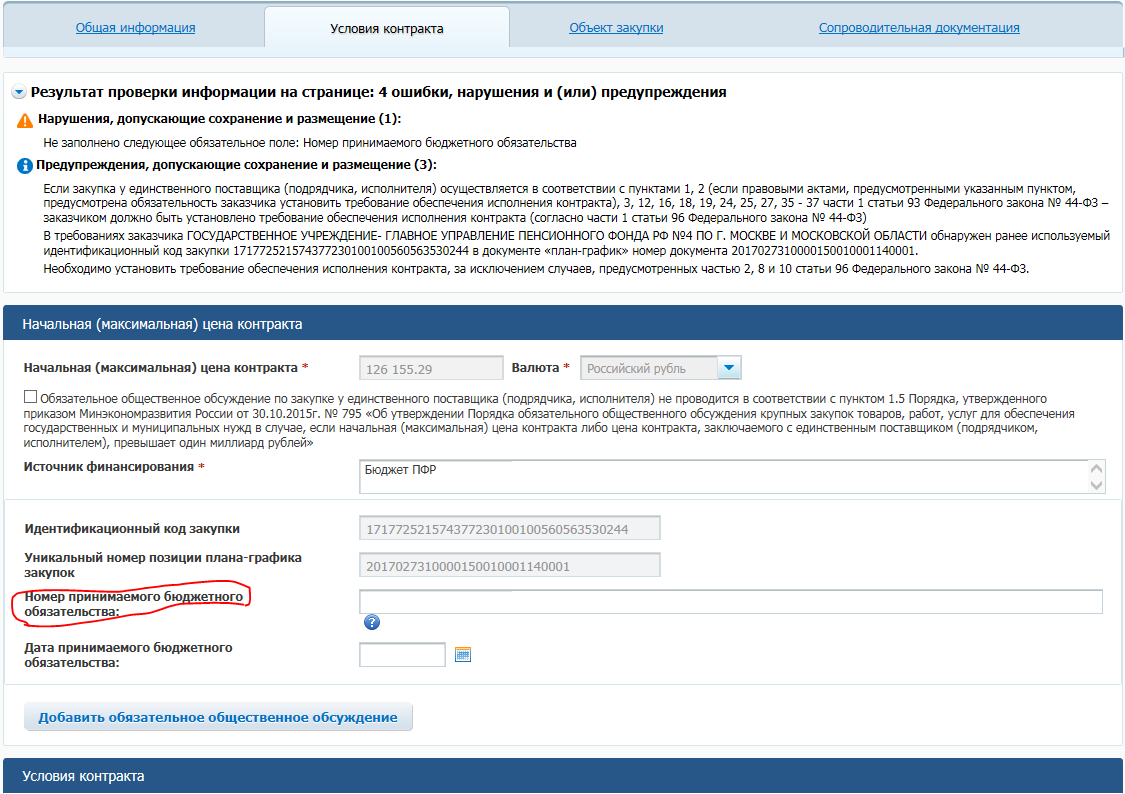The width and height of the screenshot is (1125, 794).
Task: Click the 'Номер принимаемого бюджетного обязательства' input
Action: [x=730, y=601]
